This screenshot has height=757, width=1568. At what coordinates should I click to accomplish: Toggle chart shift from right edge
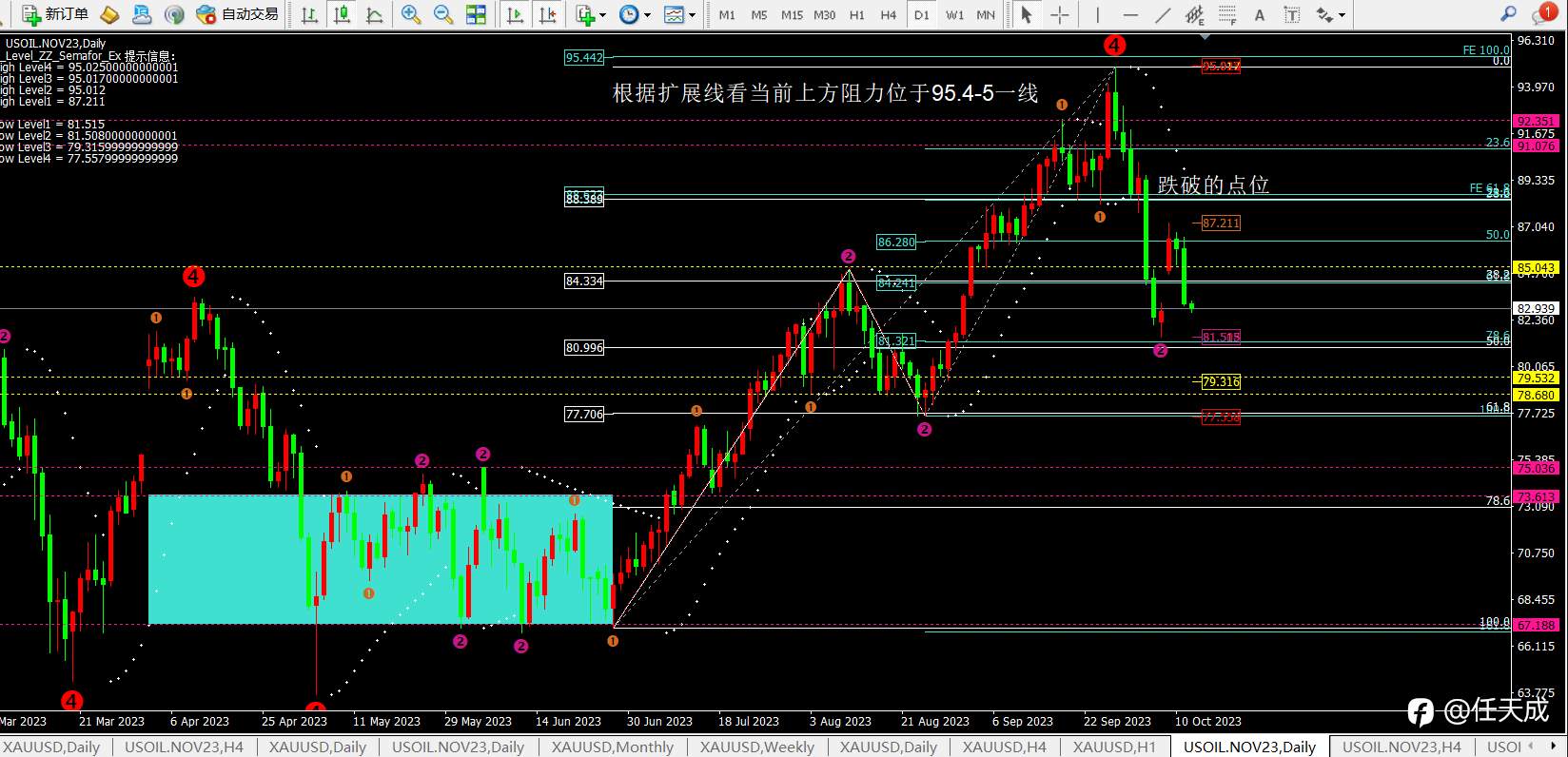pos(547,14)
